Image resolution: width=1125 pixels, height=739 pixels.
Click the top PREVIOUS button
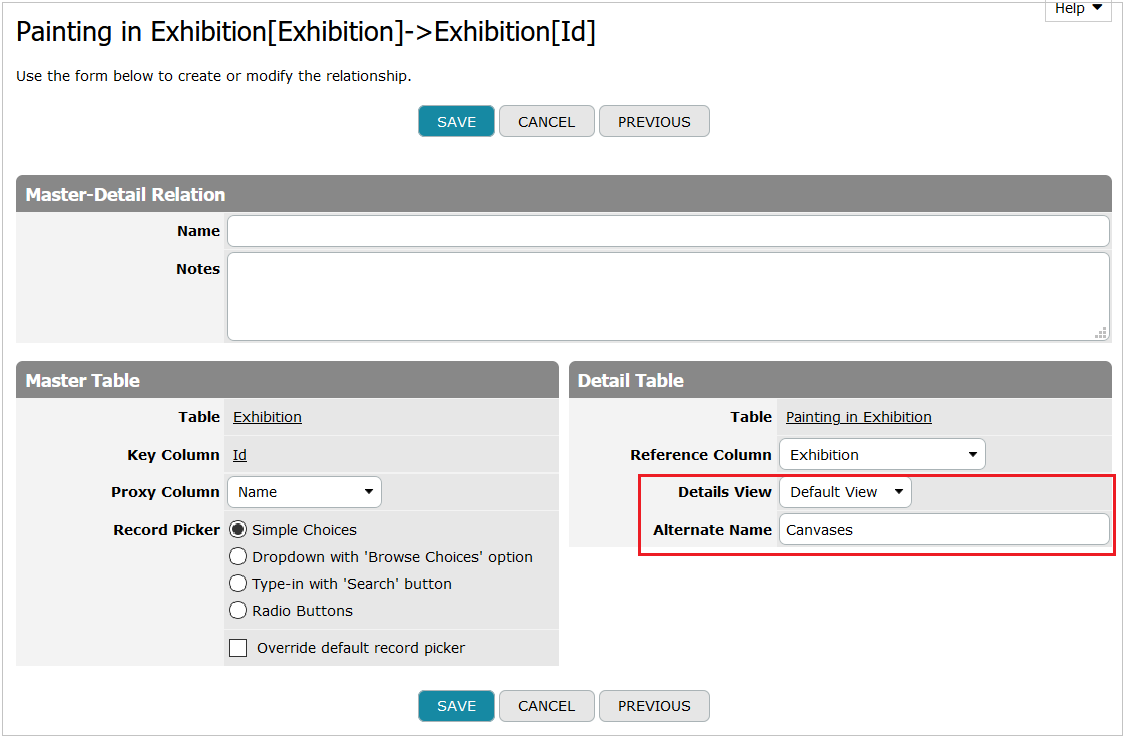[x=654, y=121]
